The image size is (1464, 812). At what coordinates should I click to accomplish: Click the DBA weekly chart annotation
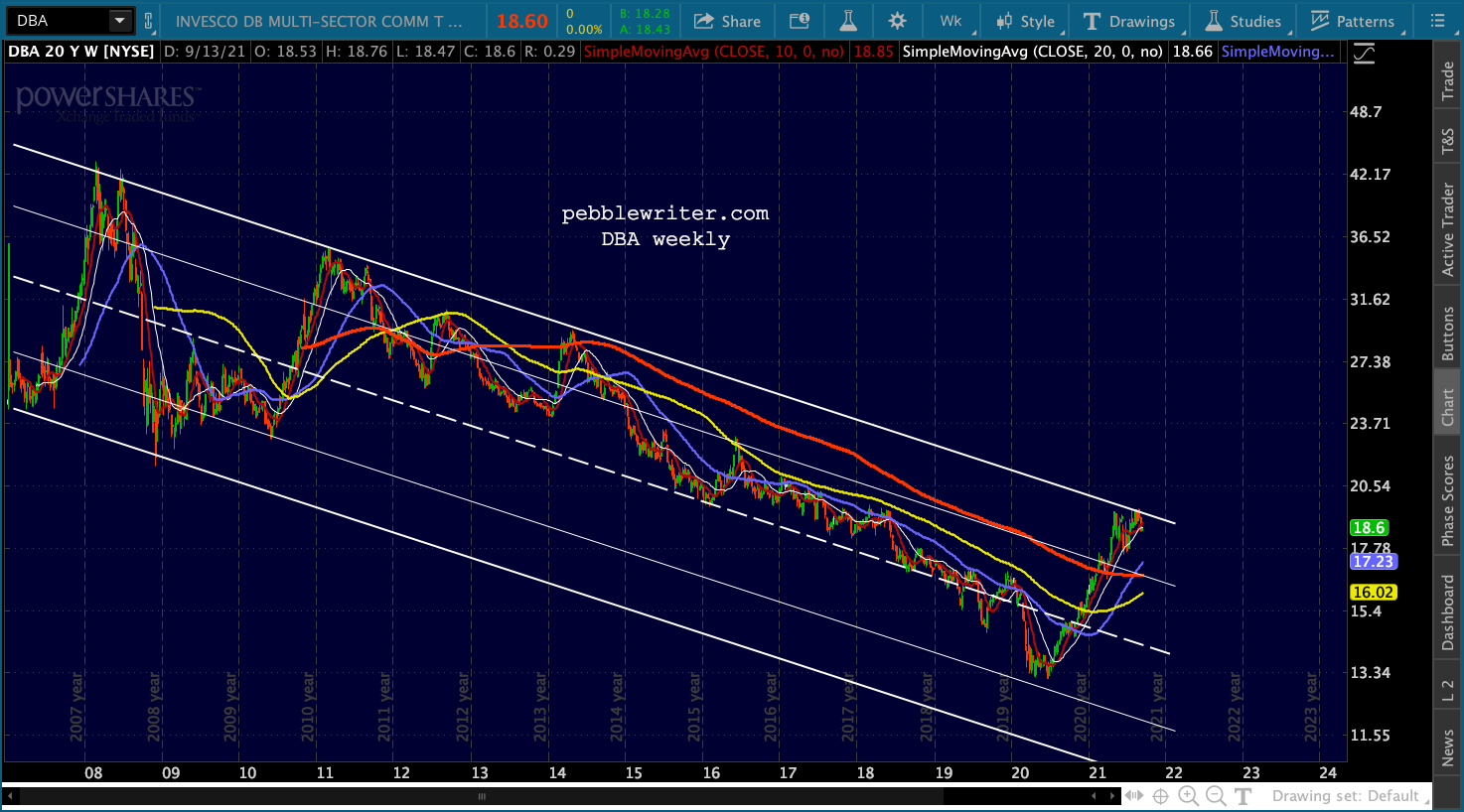coord(665,239)
